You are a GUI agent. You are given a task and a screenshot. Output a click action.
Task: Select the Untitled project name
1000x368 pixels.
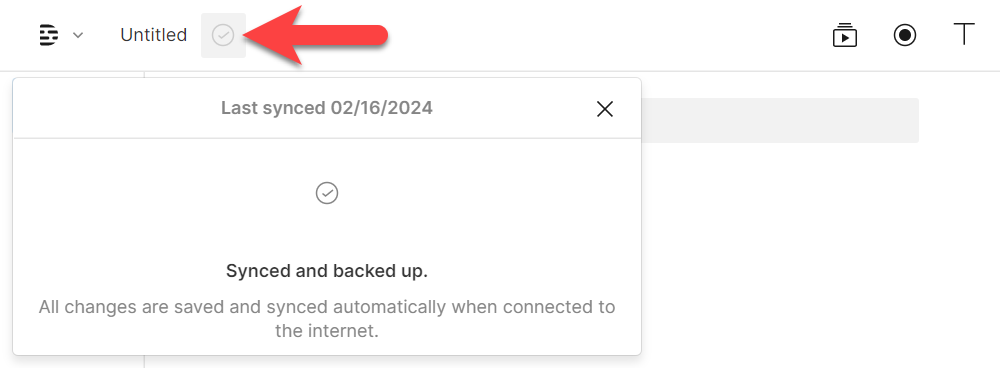click(154, 35)
